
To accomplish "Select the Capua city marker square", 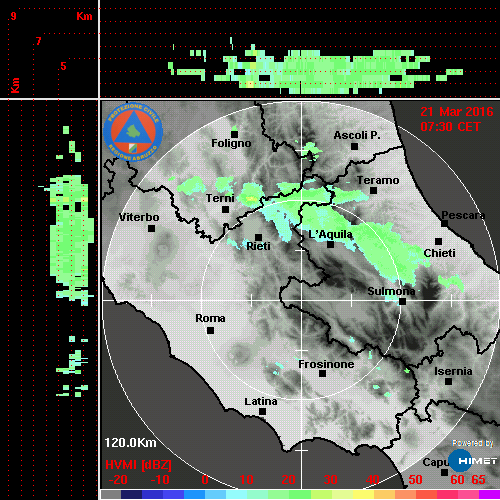I will pos(444,472).
